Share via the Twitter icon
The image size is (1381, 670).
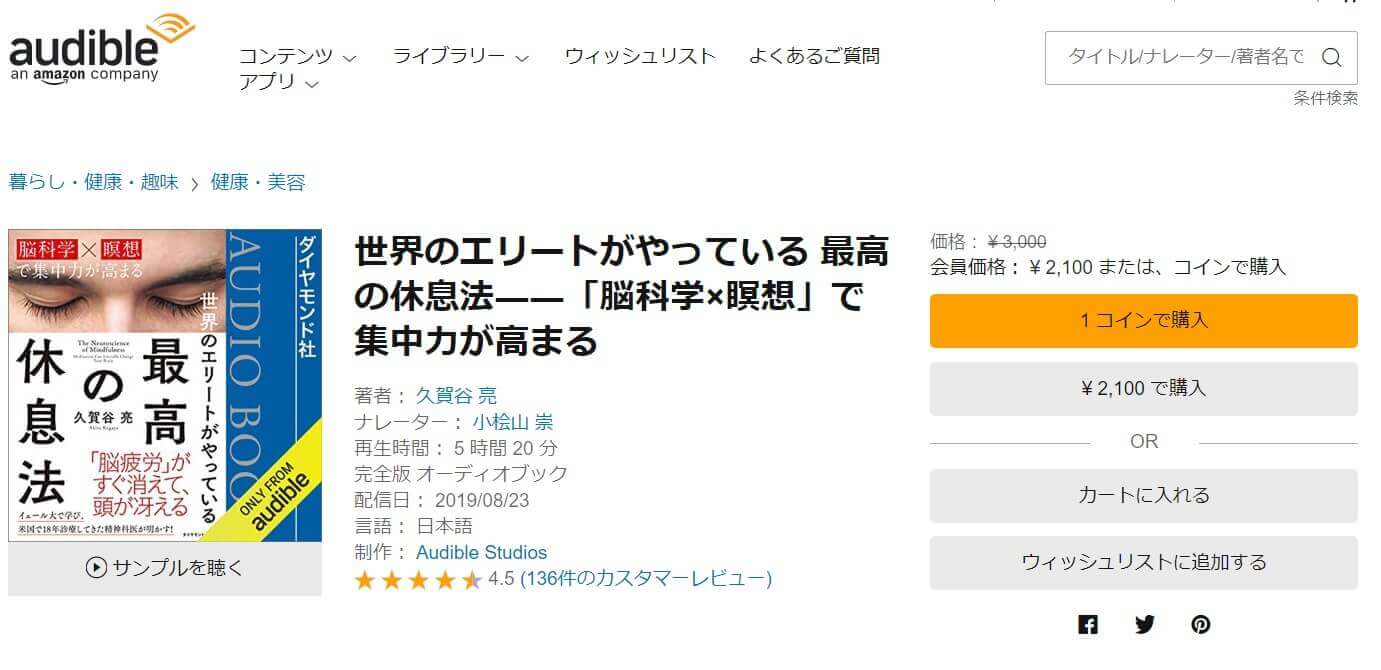pos(1145,625)
